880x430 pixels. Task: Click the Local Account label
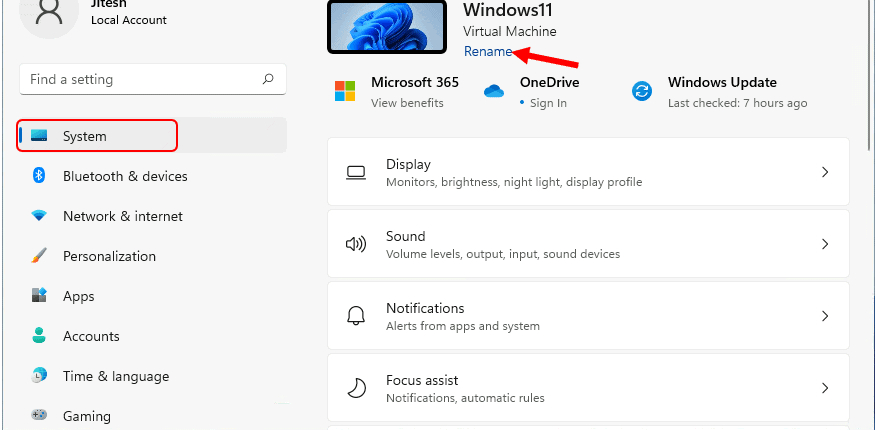tap(129, 20)
